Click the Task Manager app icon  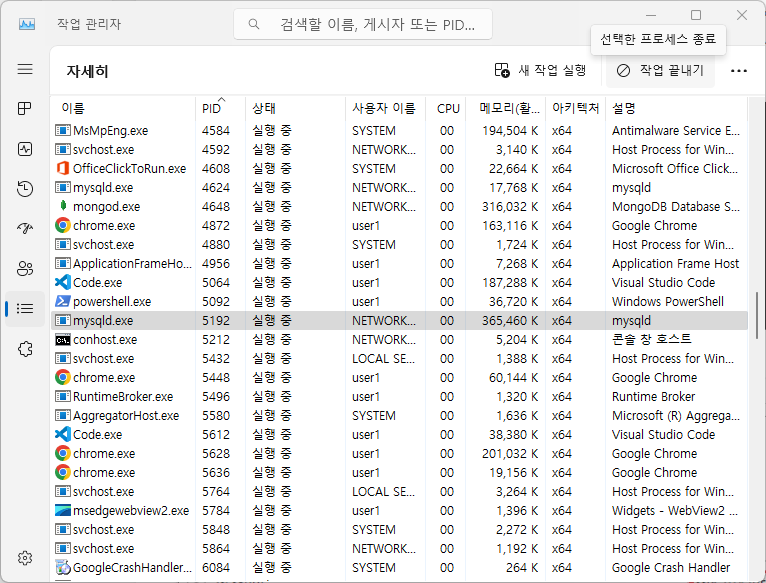[27, 23]
